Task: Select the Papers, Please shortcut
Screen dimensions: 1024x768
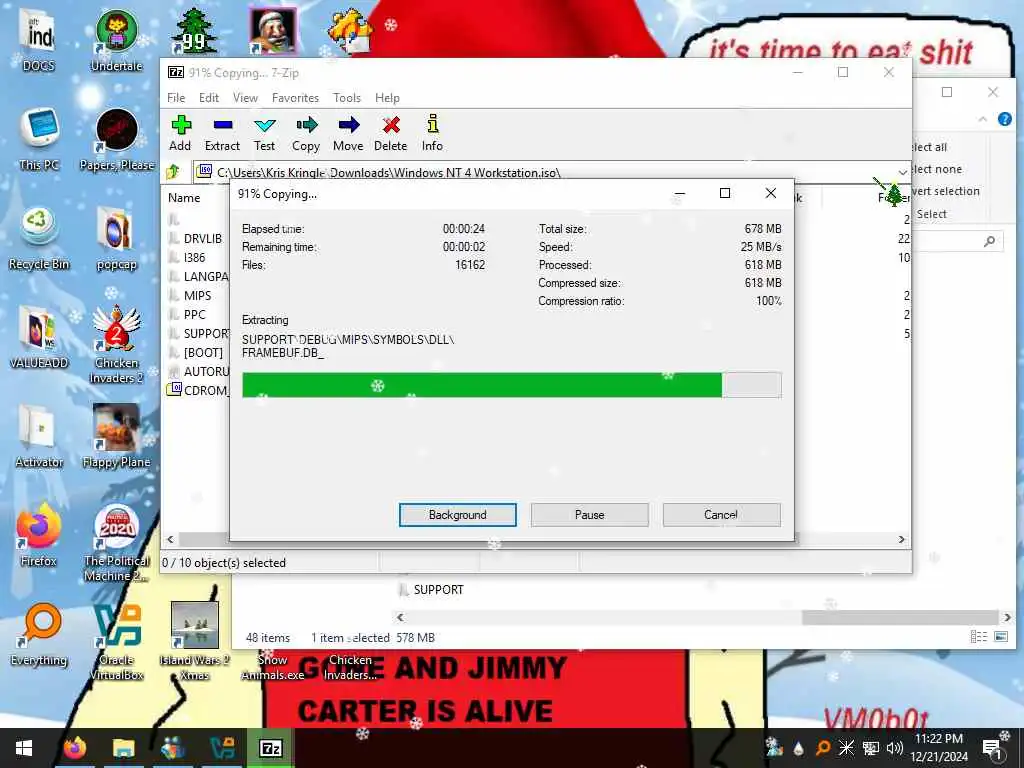Action: tap(117, 139)
